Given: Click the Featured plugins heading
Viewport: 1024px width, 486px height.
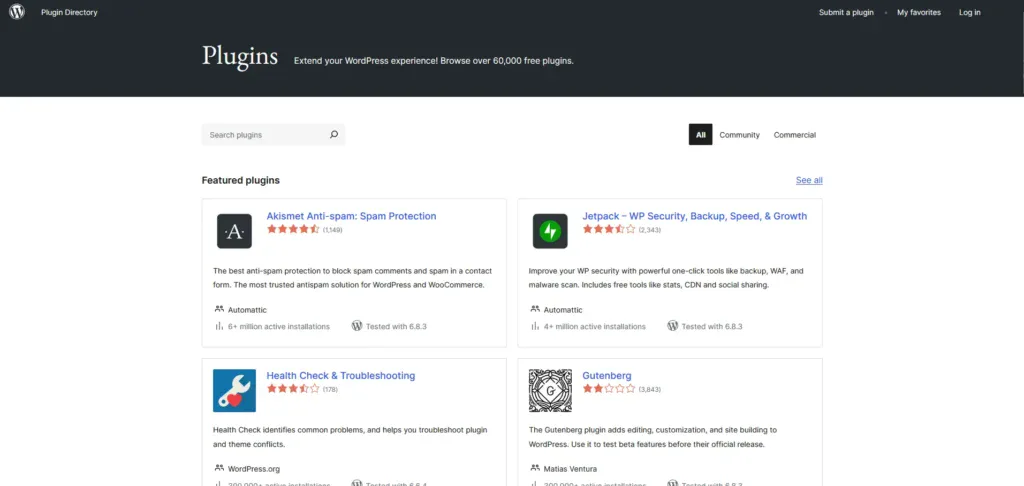Looking at the screenshot, I should pyautogui.click(x=241, y=180).
